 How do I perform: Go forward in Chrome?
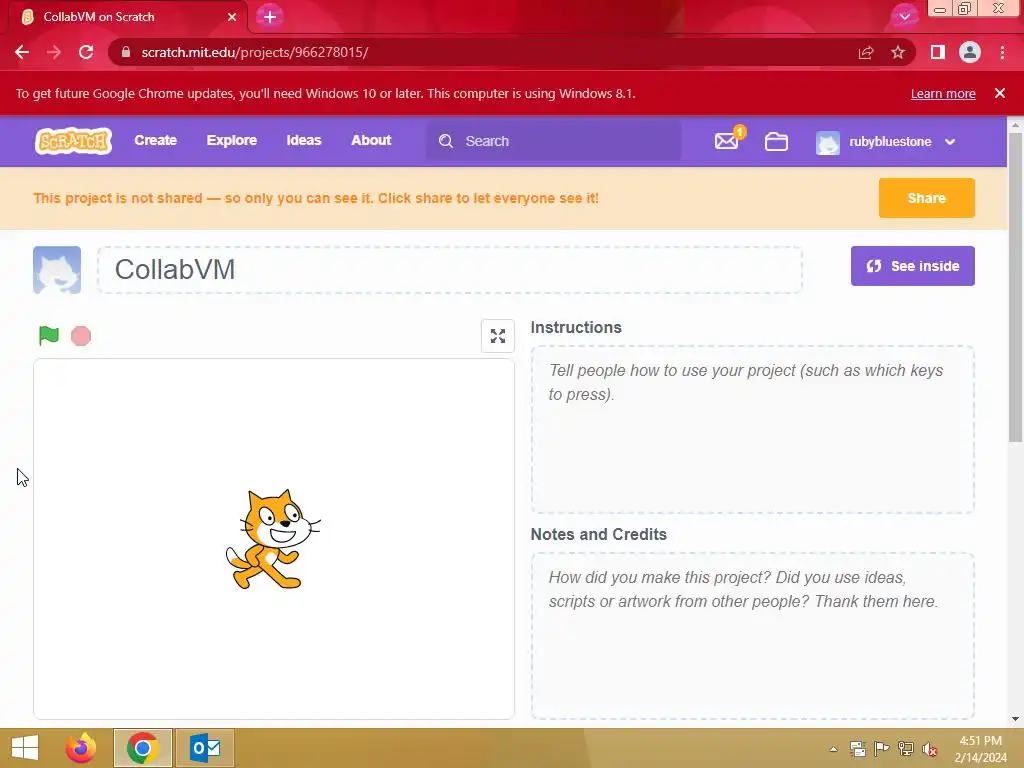[x=54, y=52]
